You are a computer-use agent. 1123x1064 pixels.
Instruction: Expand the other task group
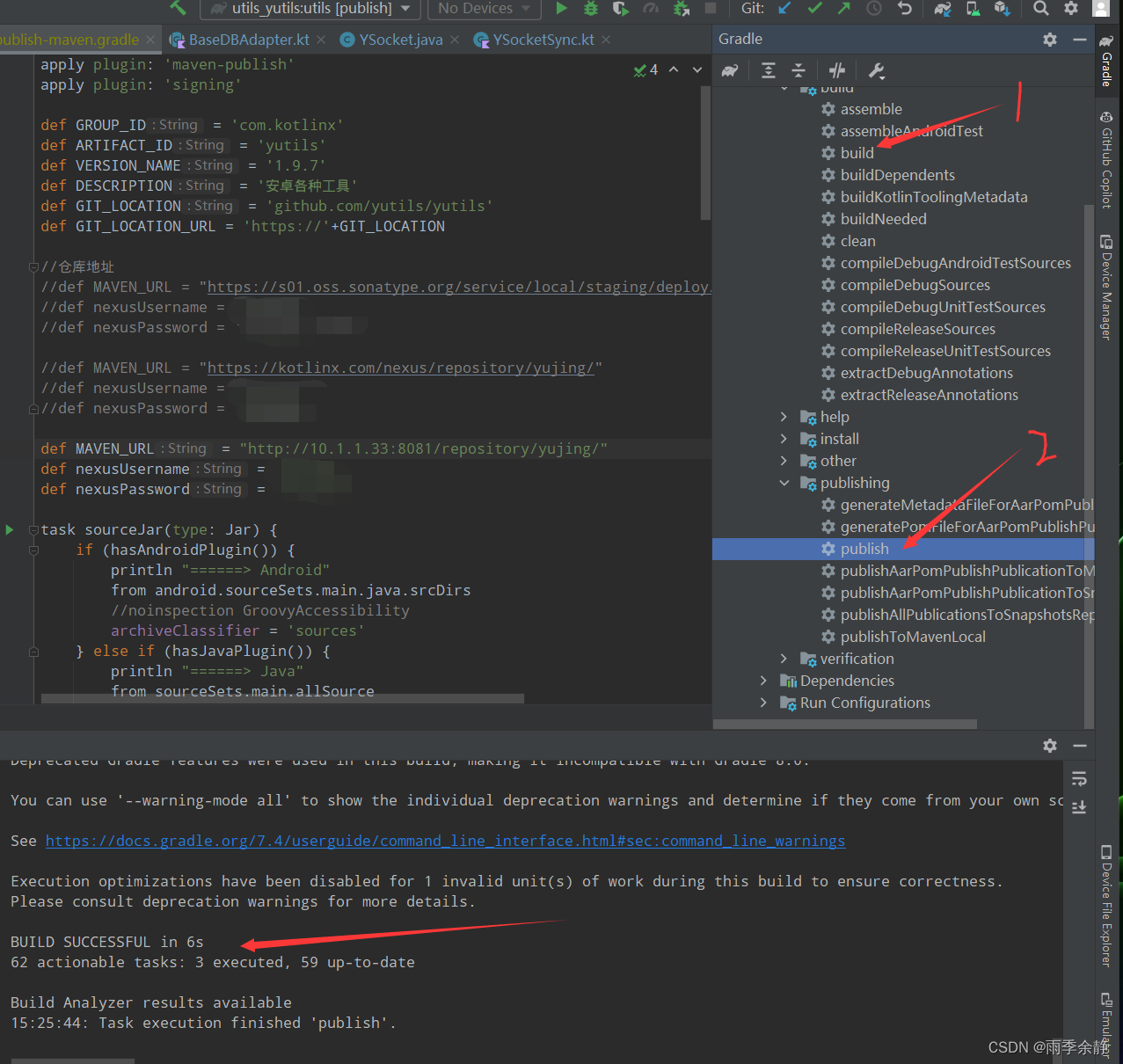click(x=784, y=461)
